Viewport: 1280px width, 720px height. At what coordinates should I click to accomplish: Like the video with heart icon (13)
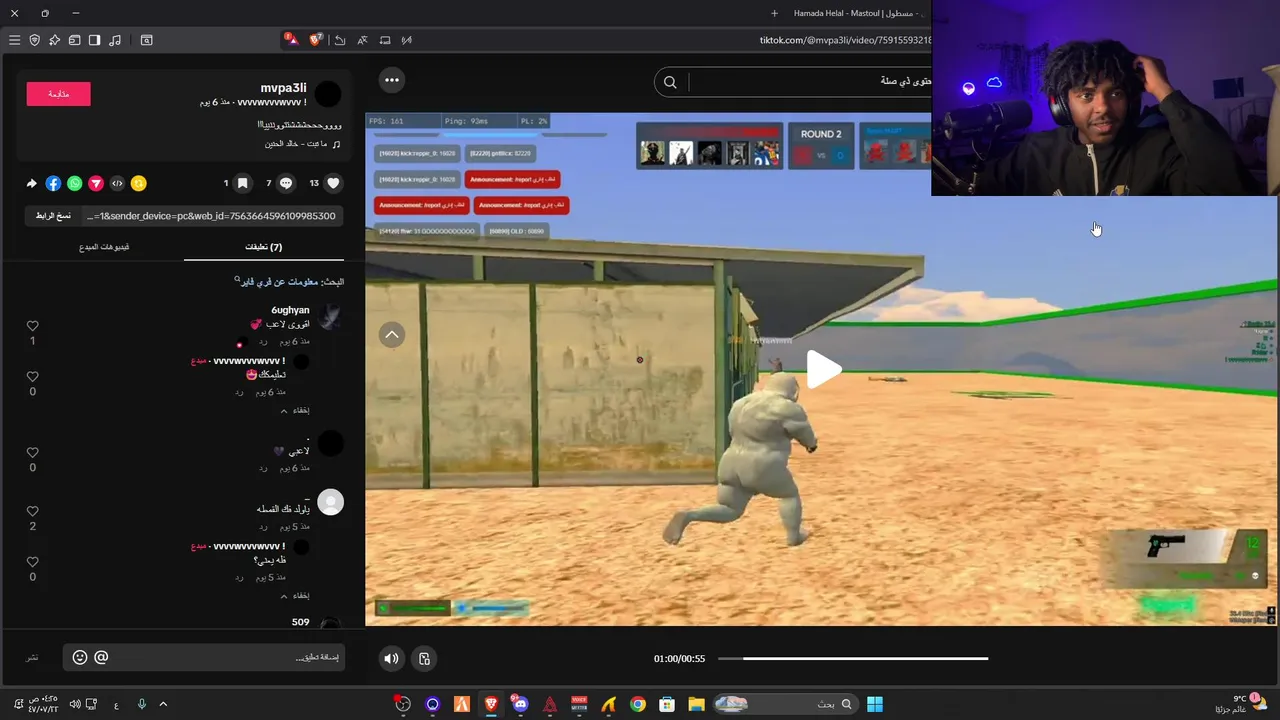point(334,183)
